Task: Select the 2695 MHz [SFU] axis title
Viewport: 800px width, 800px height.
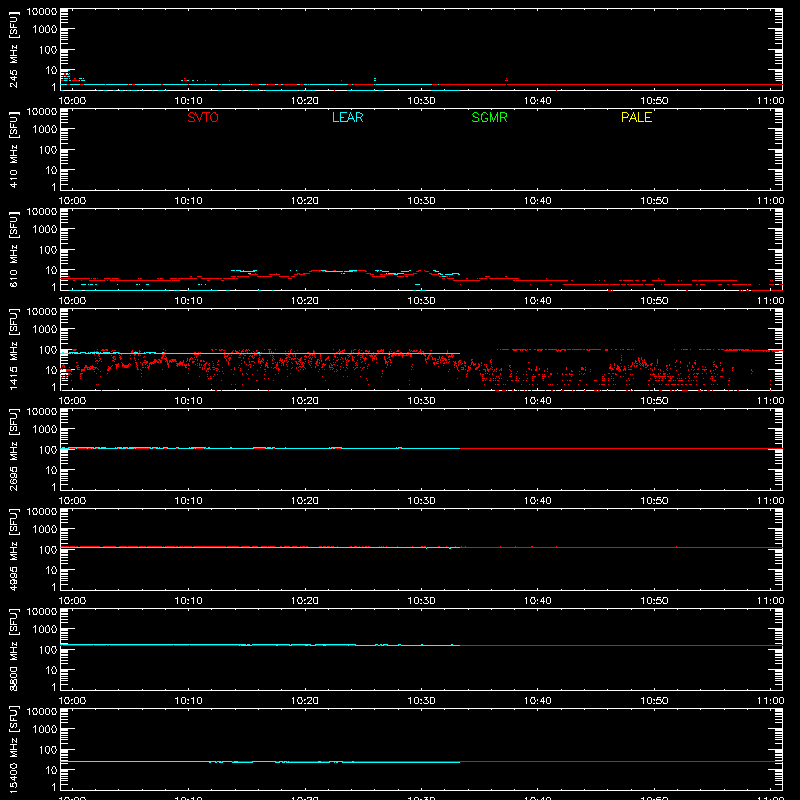Action: pos(14,449)
